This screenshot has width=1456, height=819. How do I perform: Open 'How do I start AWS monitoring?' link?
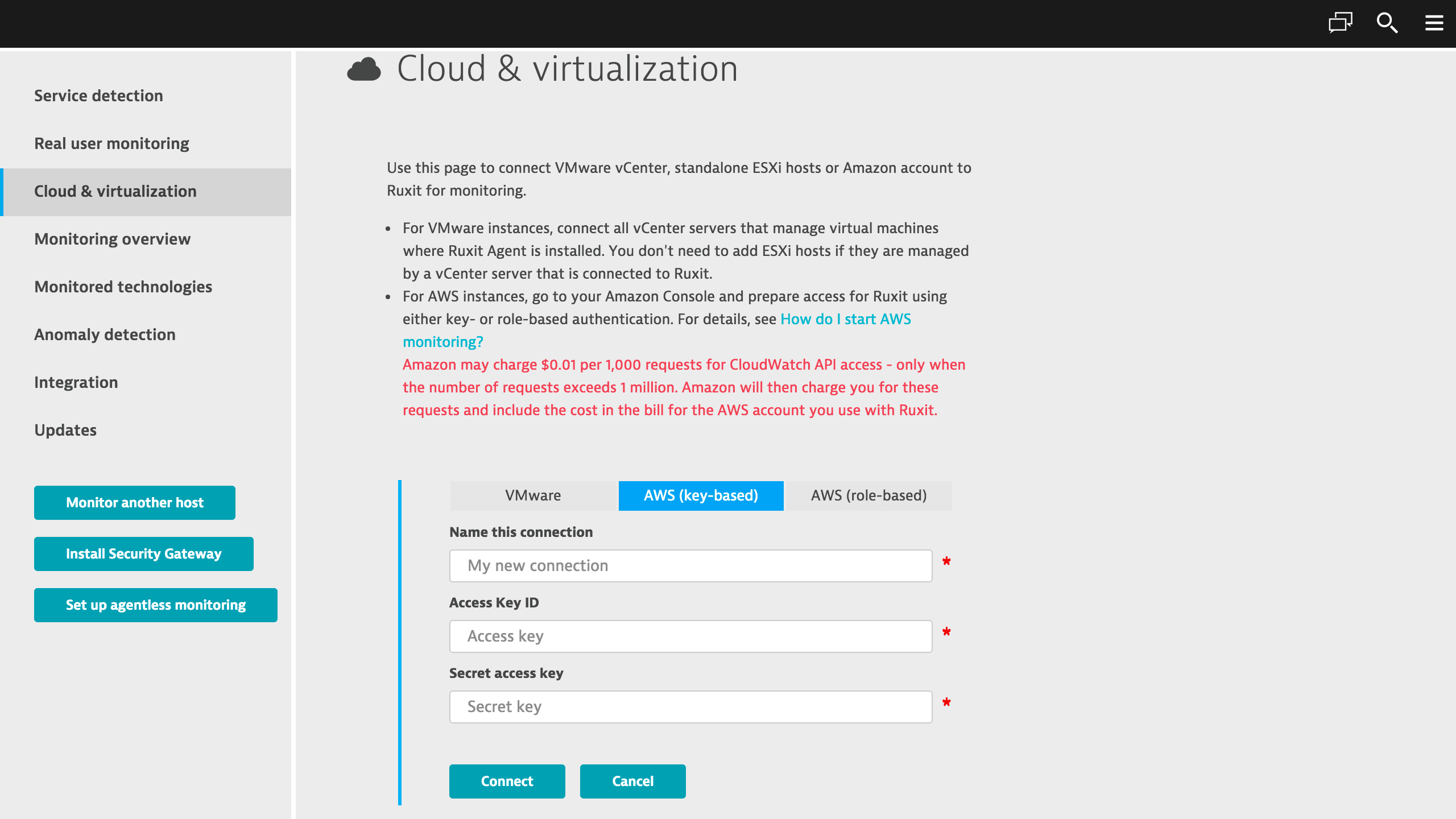click(846, 319)
